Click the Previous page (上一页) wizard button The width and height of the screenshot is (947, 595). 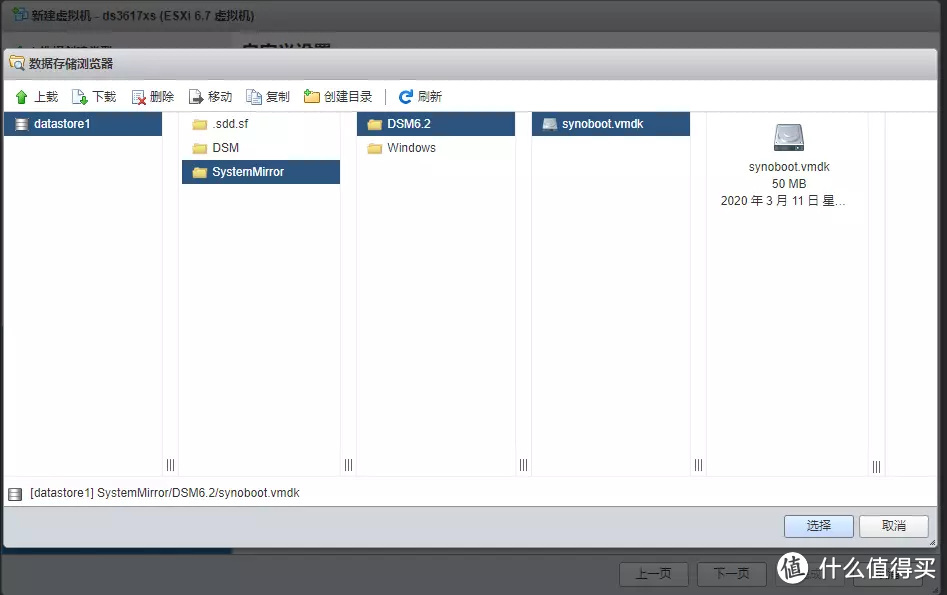pos(653,574)
